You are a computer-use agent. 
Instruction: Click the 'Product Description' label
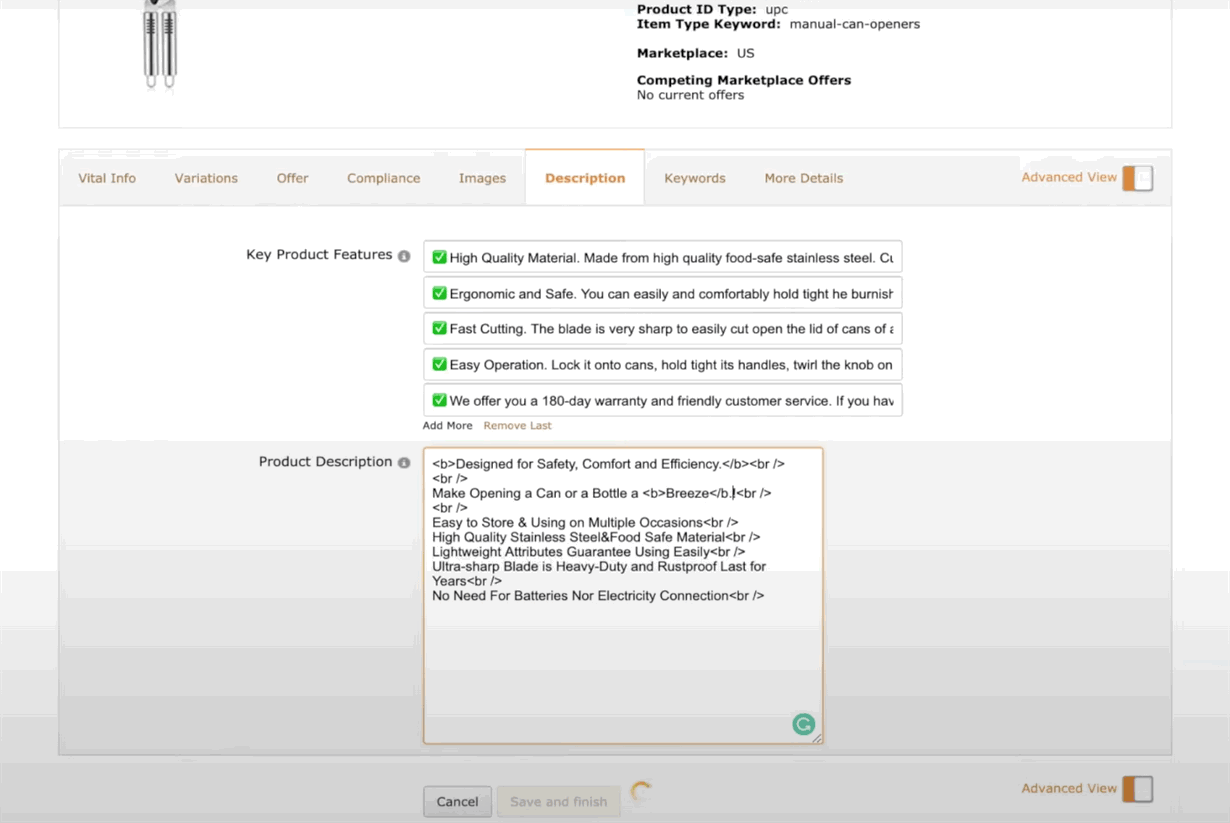pyautogui.click(x=325, y=462)
